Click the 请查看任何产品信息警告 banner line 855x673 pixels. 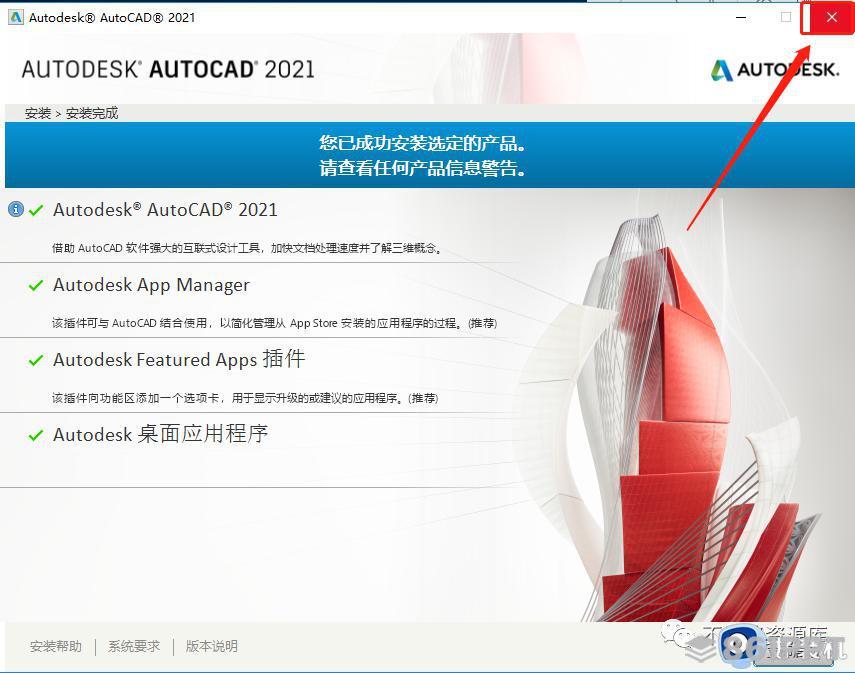coord(423,168)
